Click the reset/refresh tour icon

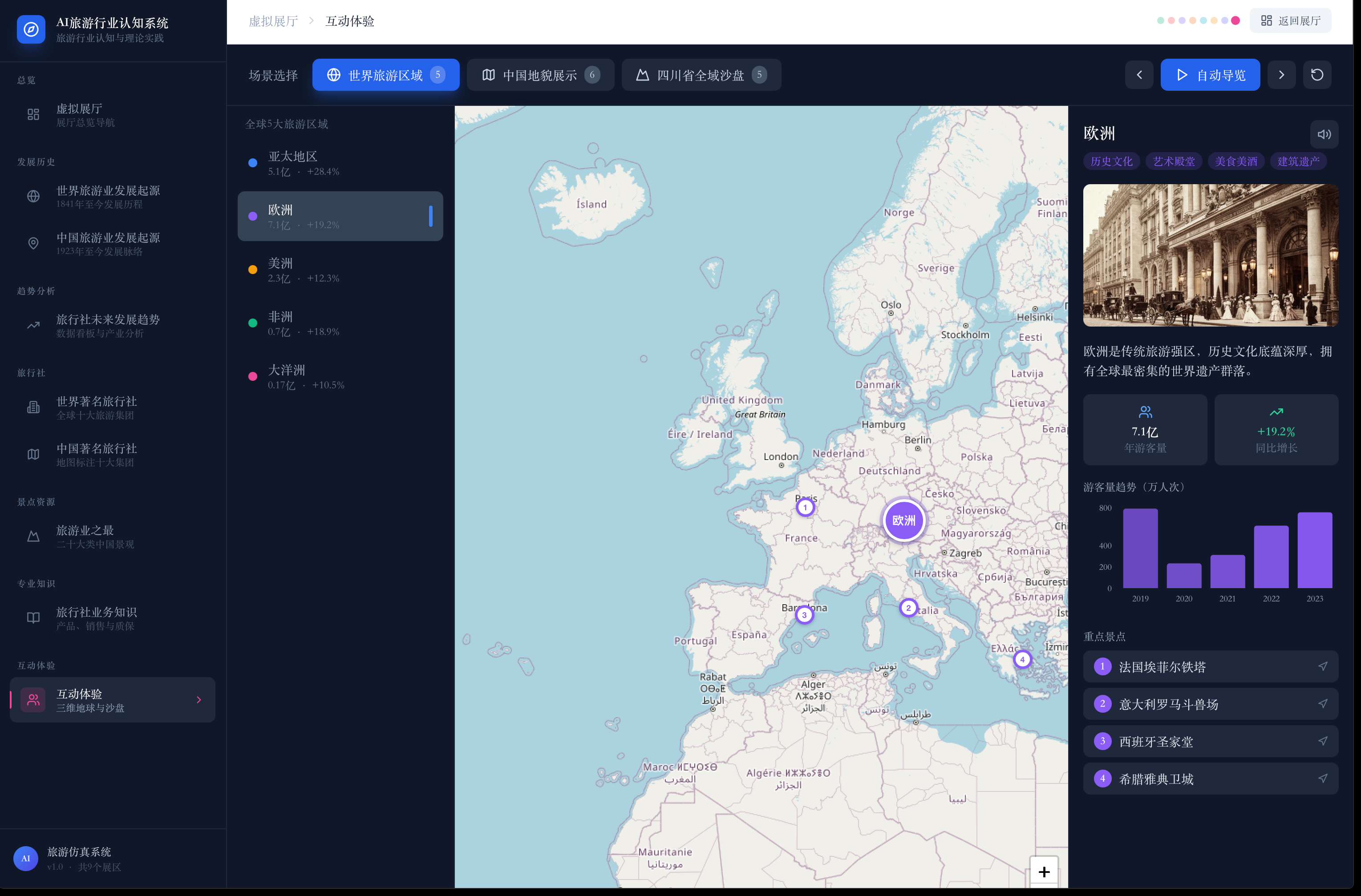[x=1317, y=75]
